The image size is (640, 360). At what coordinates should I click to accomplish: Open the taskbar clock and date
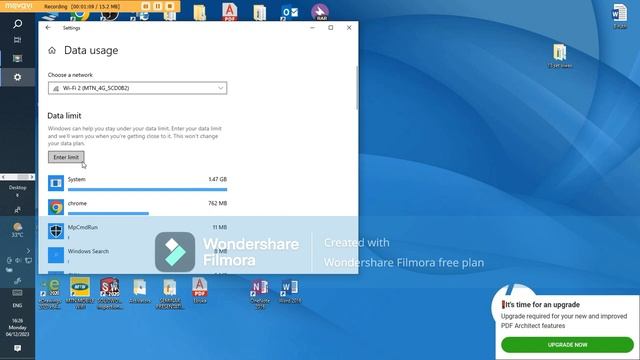[18, 327]
